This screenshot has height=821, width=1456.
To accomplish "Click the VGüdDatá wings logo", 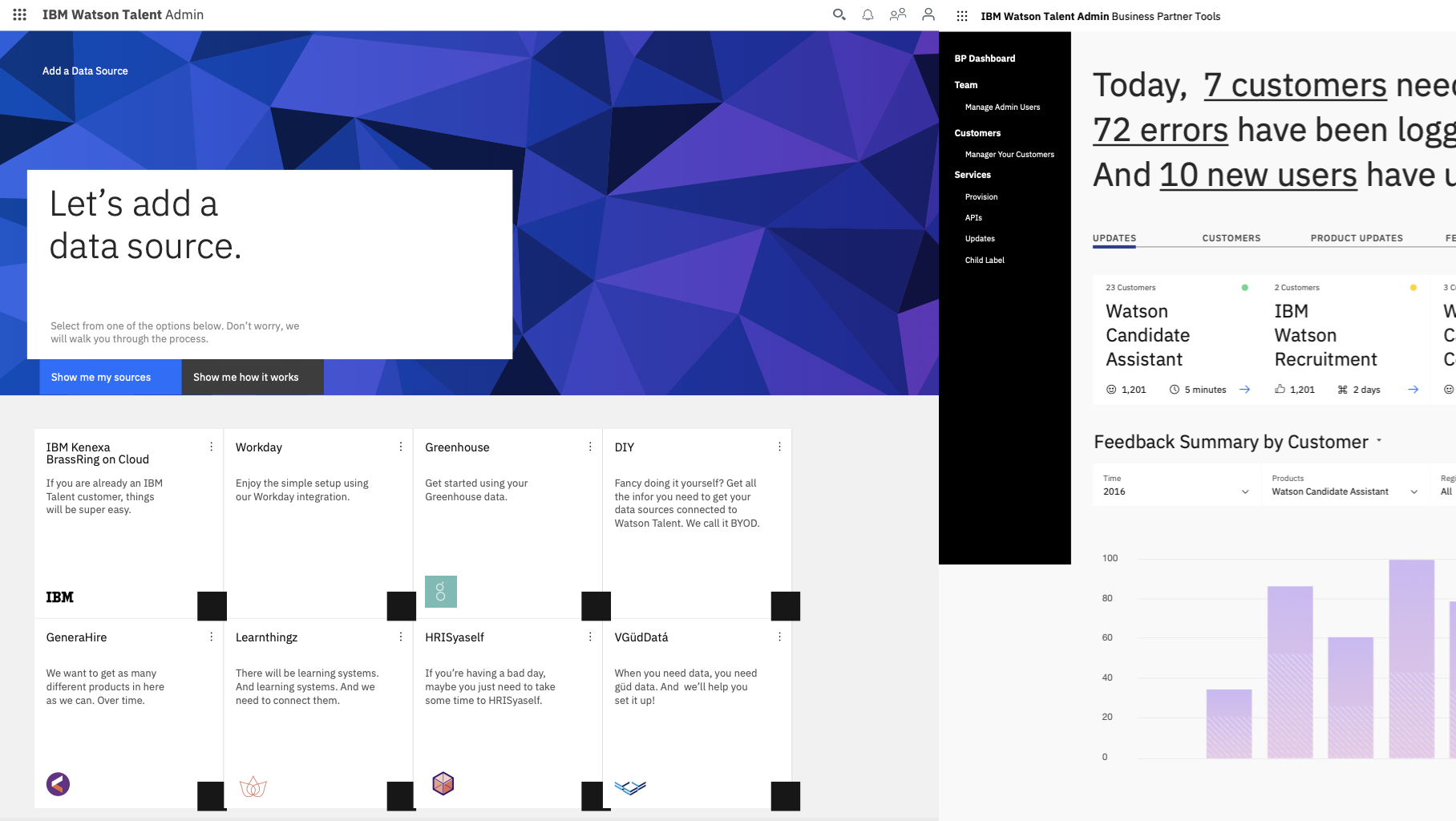I will 630,787.
